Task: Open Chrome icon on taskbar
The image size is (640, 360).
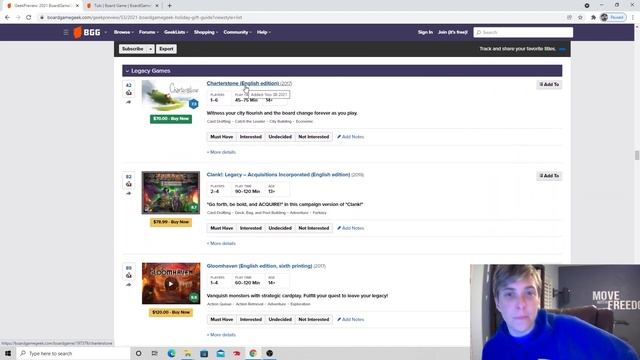Action: click(x=253, y=353)
